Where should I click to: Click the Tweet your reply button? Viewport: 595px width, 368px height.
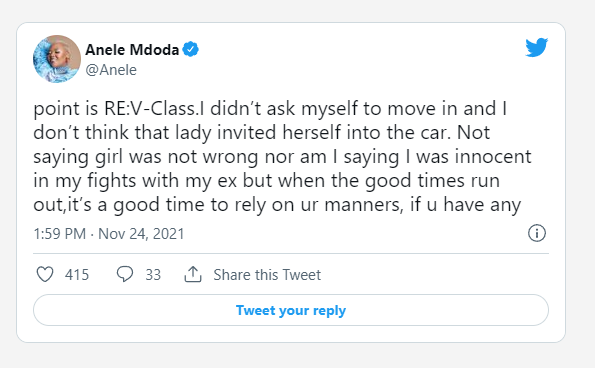(291, 310)
